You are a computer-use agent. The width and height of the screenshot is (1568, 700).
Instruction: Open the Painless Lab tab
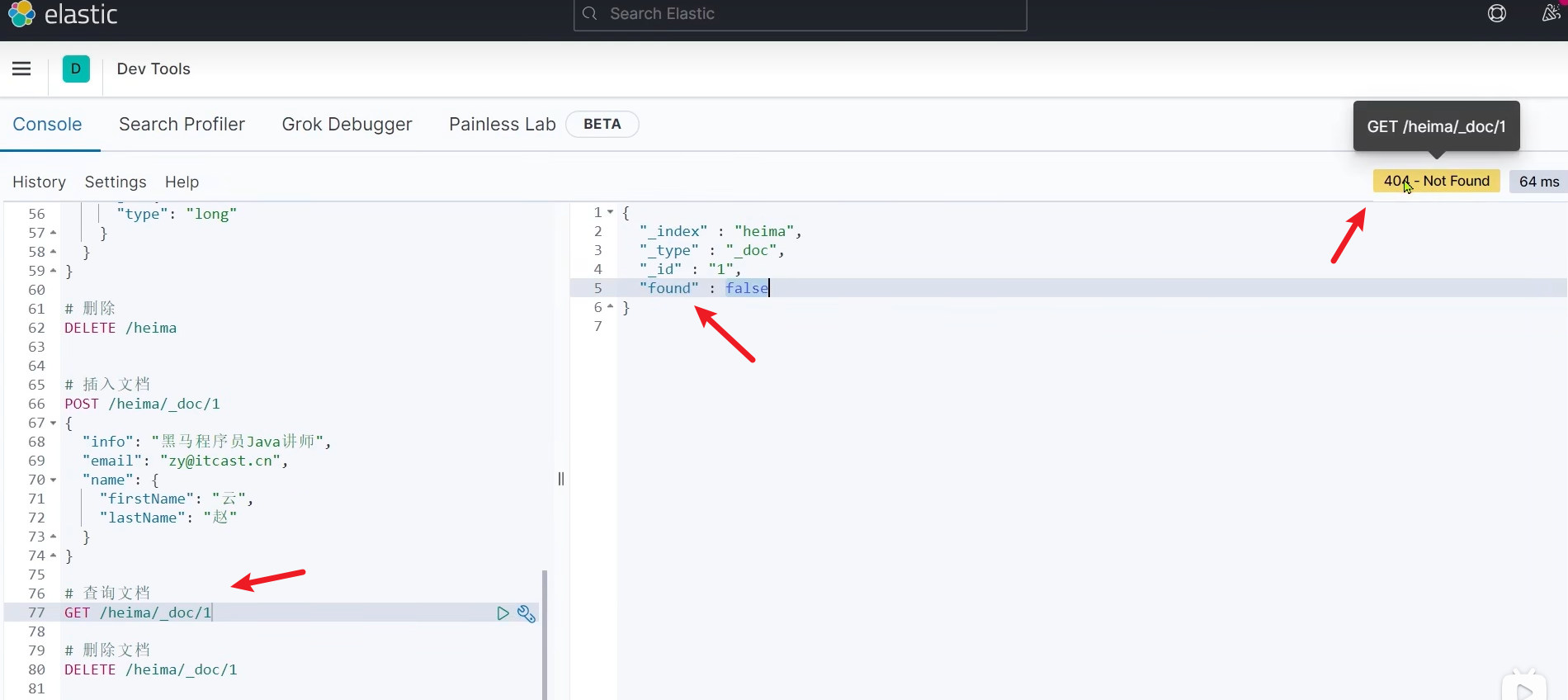pyautogui.click(x=503, y=124)
